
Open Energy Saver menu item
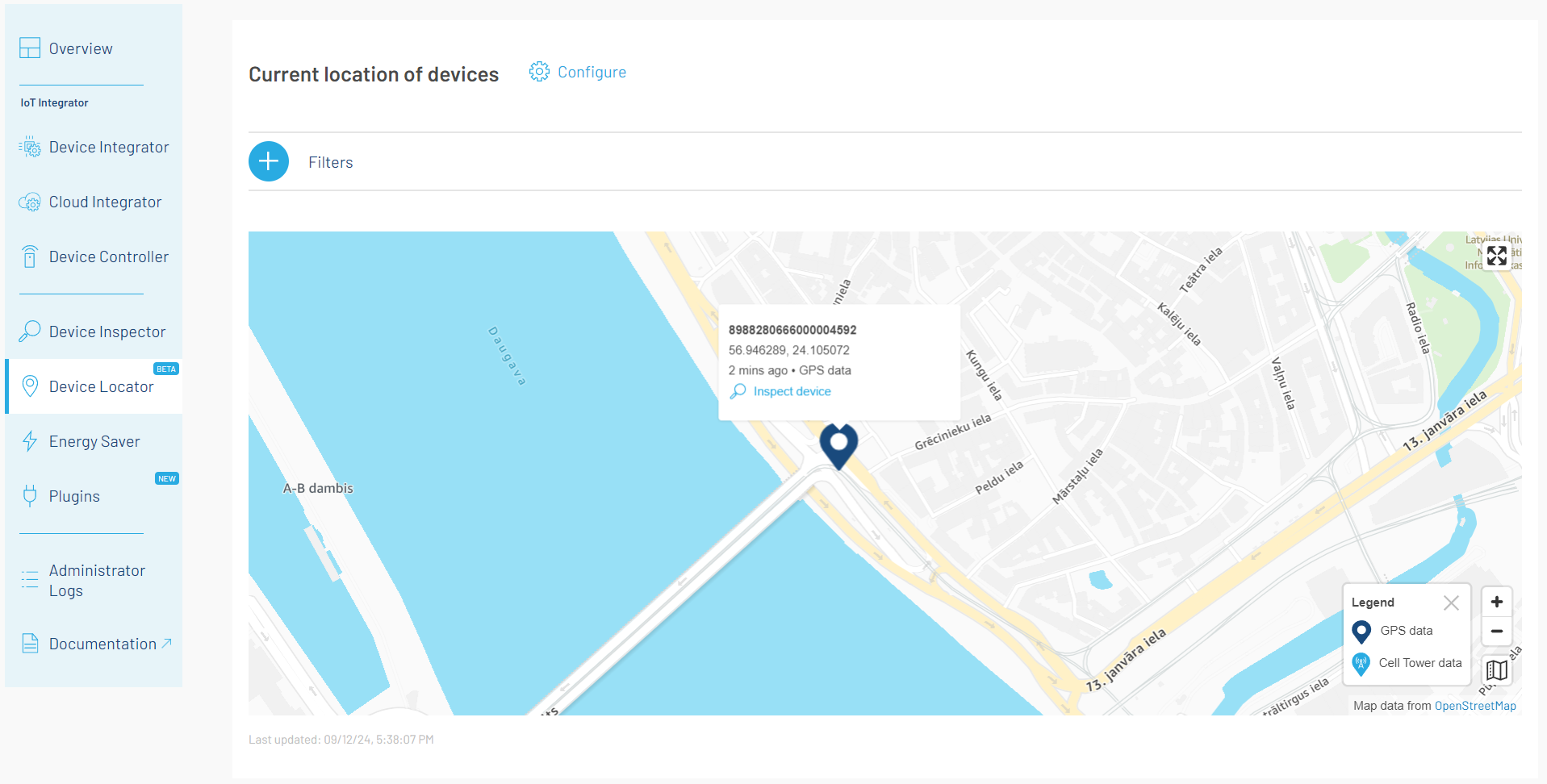point(94,442)
